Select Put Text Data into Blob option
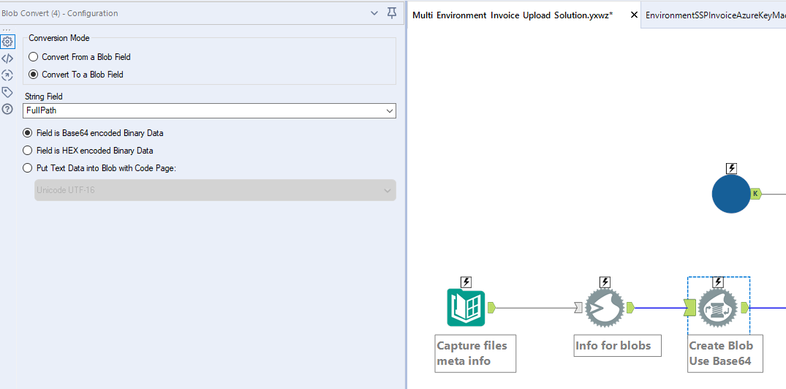The width and height of the screenshot is (786, 389). (100, 168)
